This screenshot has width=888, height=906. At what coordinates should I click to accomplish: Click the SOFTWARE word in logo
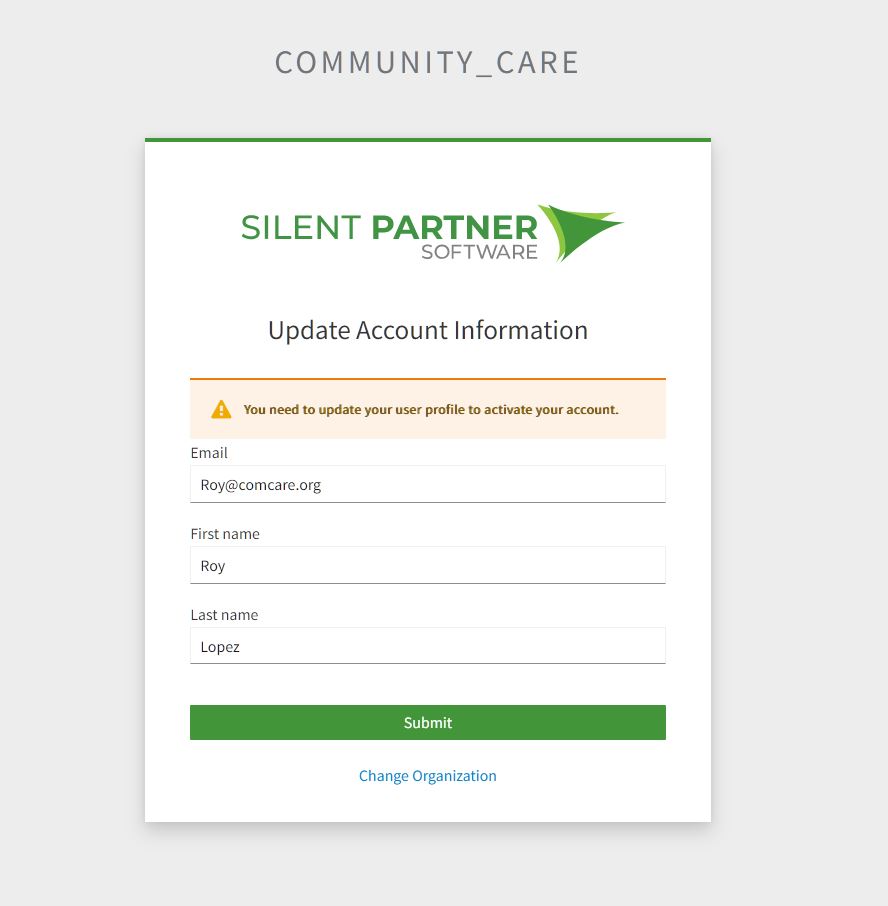coord(479,252)
